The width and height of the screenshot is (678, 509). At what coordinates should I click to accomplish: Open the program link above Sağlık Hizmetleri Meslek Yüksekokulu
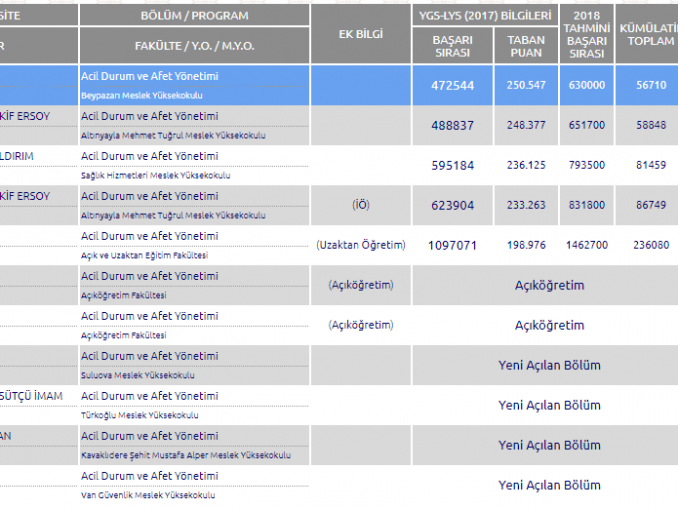149,156
